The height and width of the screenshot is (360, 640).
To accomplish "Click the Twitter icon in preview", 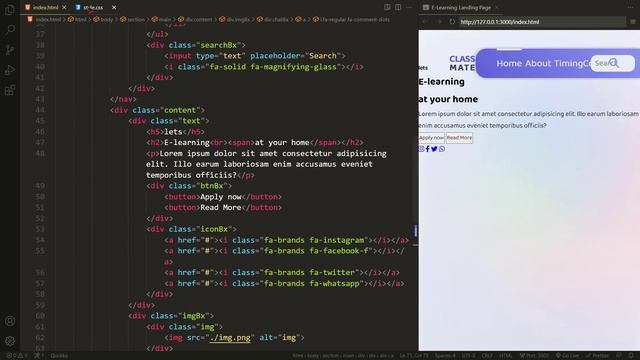I will (x=434, y=149).
